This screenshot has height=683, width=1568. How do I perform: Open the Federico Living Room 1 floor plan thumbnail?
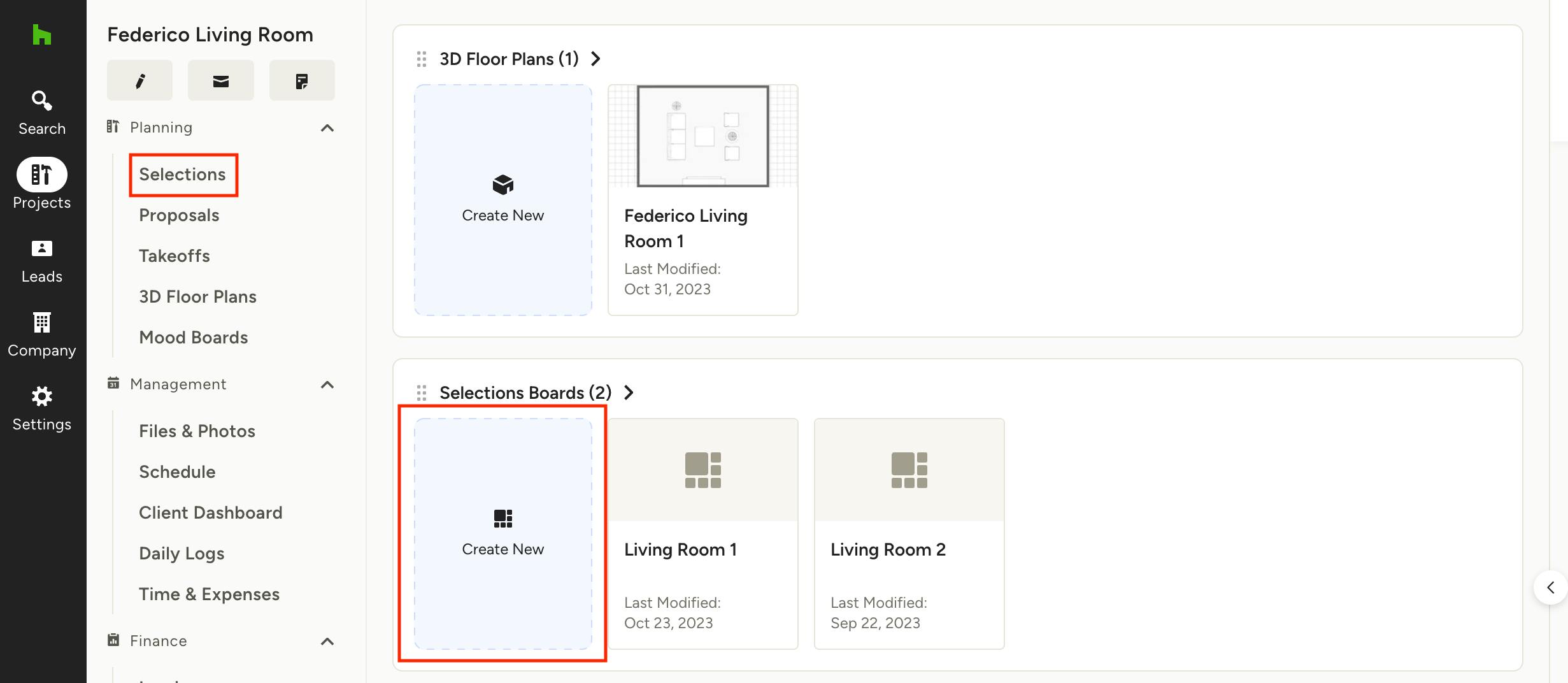coord(702,136)
